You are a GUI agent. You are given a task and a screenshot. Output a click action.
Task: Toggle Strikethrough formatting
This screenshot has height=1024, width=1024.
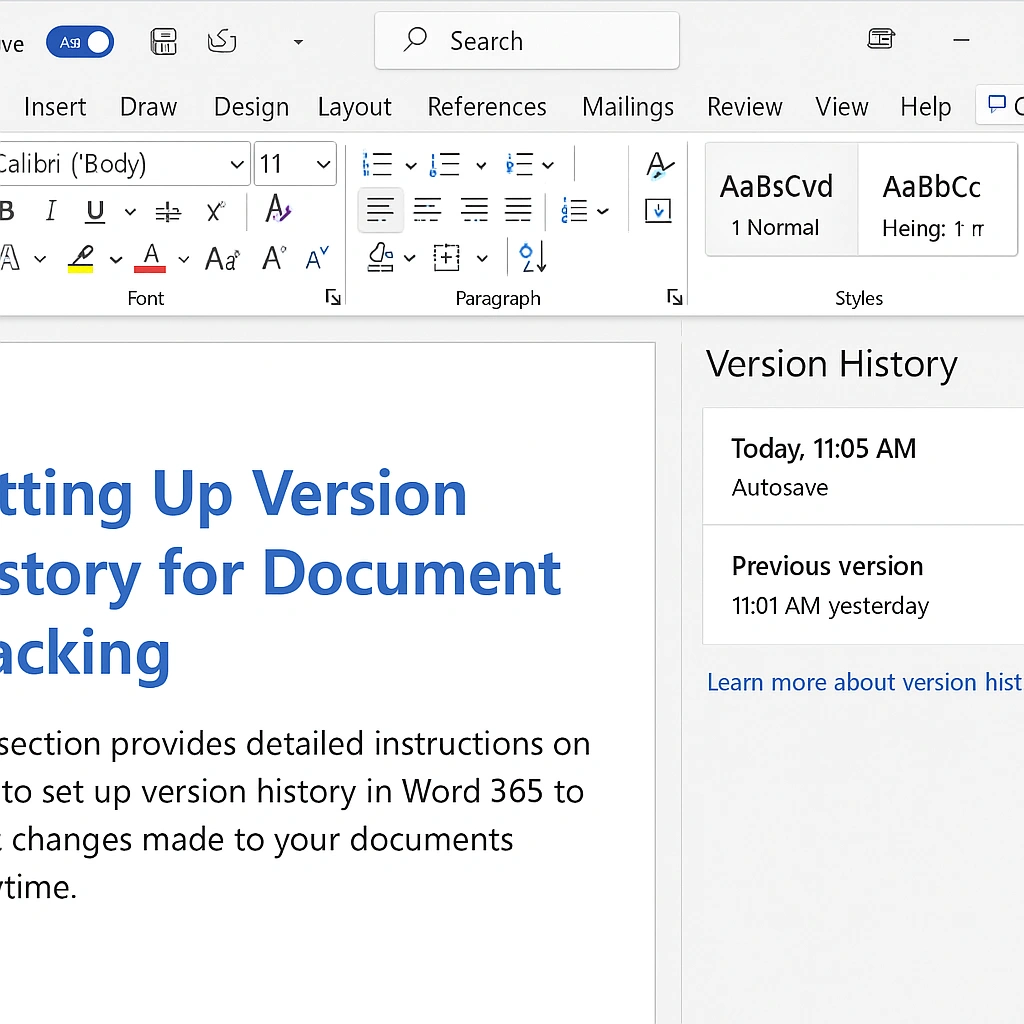click(168, 212)
